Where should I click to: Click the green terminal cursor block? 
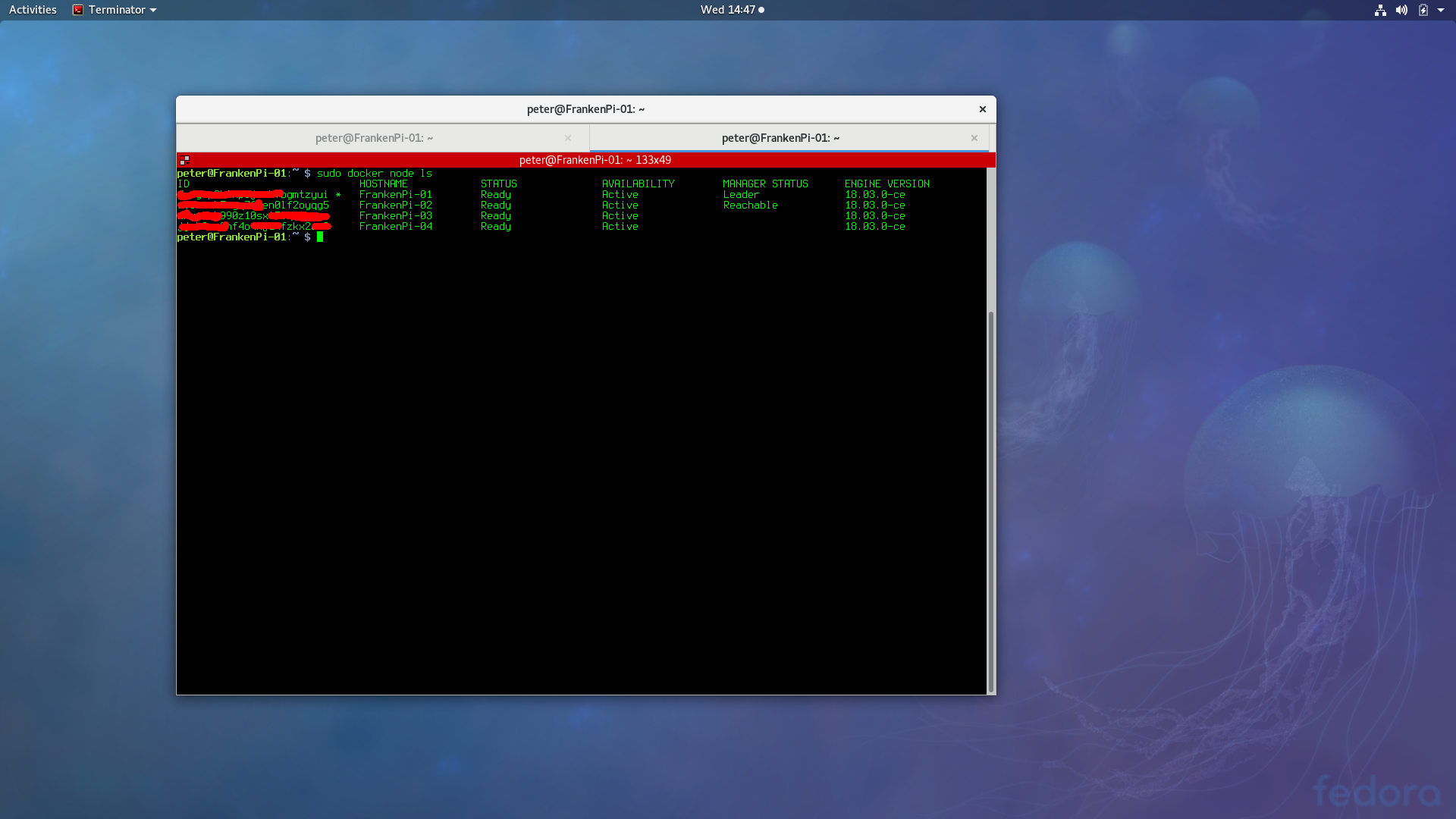coord(320,237)
